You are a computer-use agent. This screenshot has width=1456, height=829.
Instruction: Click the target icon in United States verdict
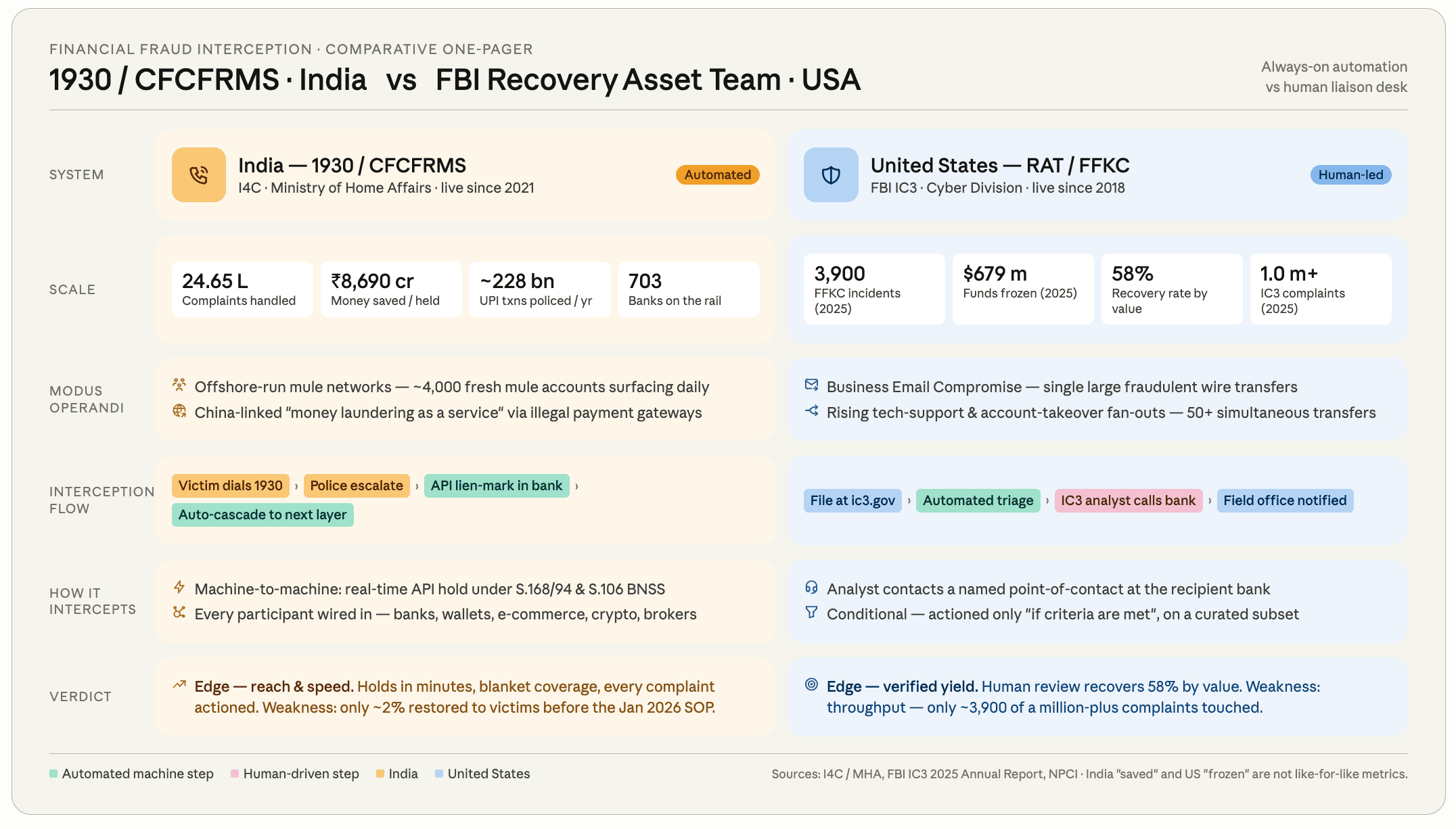tap(811, 684)
